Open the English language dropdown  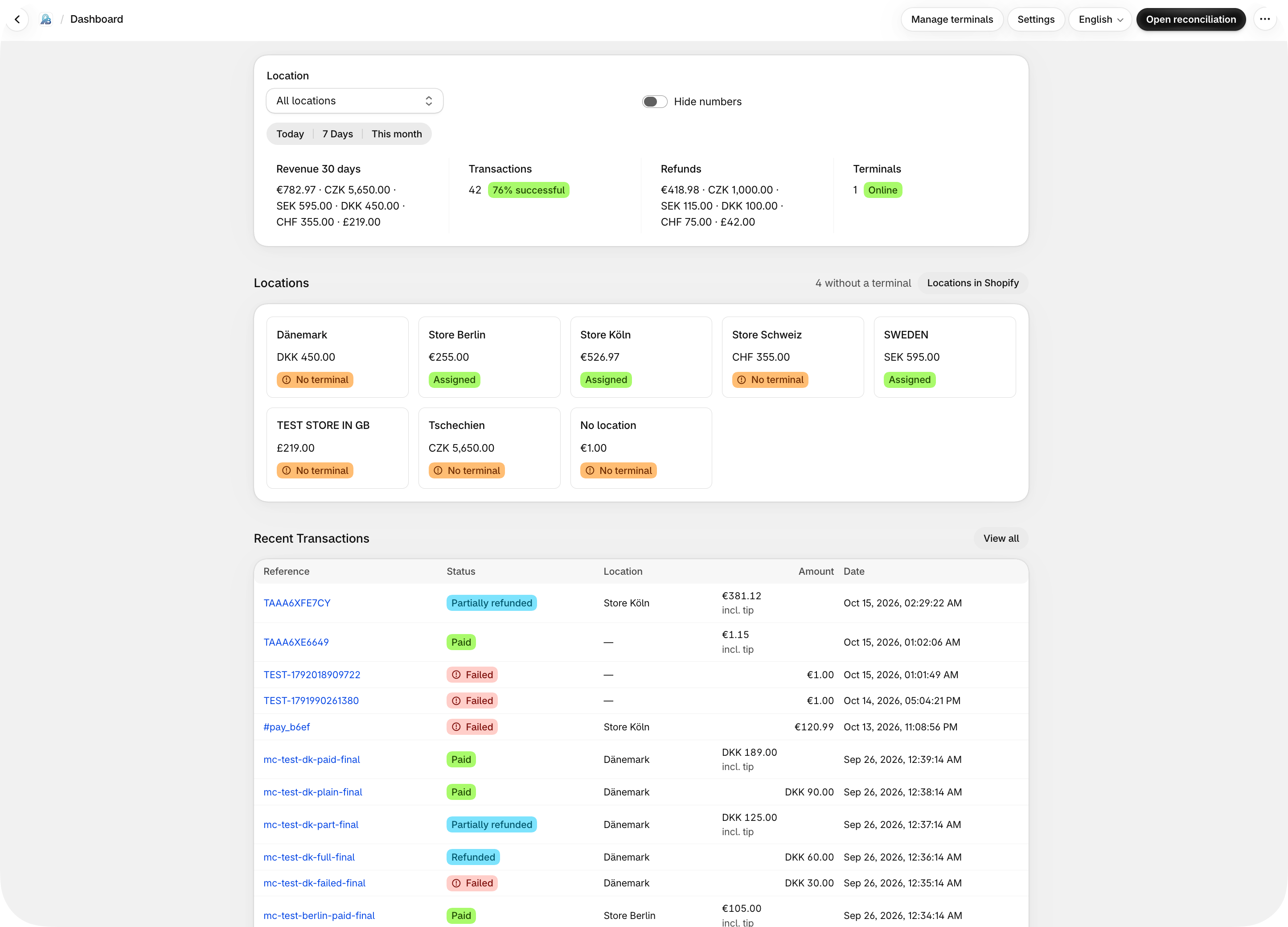tap(1100, 19)
